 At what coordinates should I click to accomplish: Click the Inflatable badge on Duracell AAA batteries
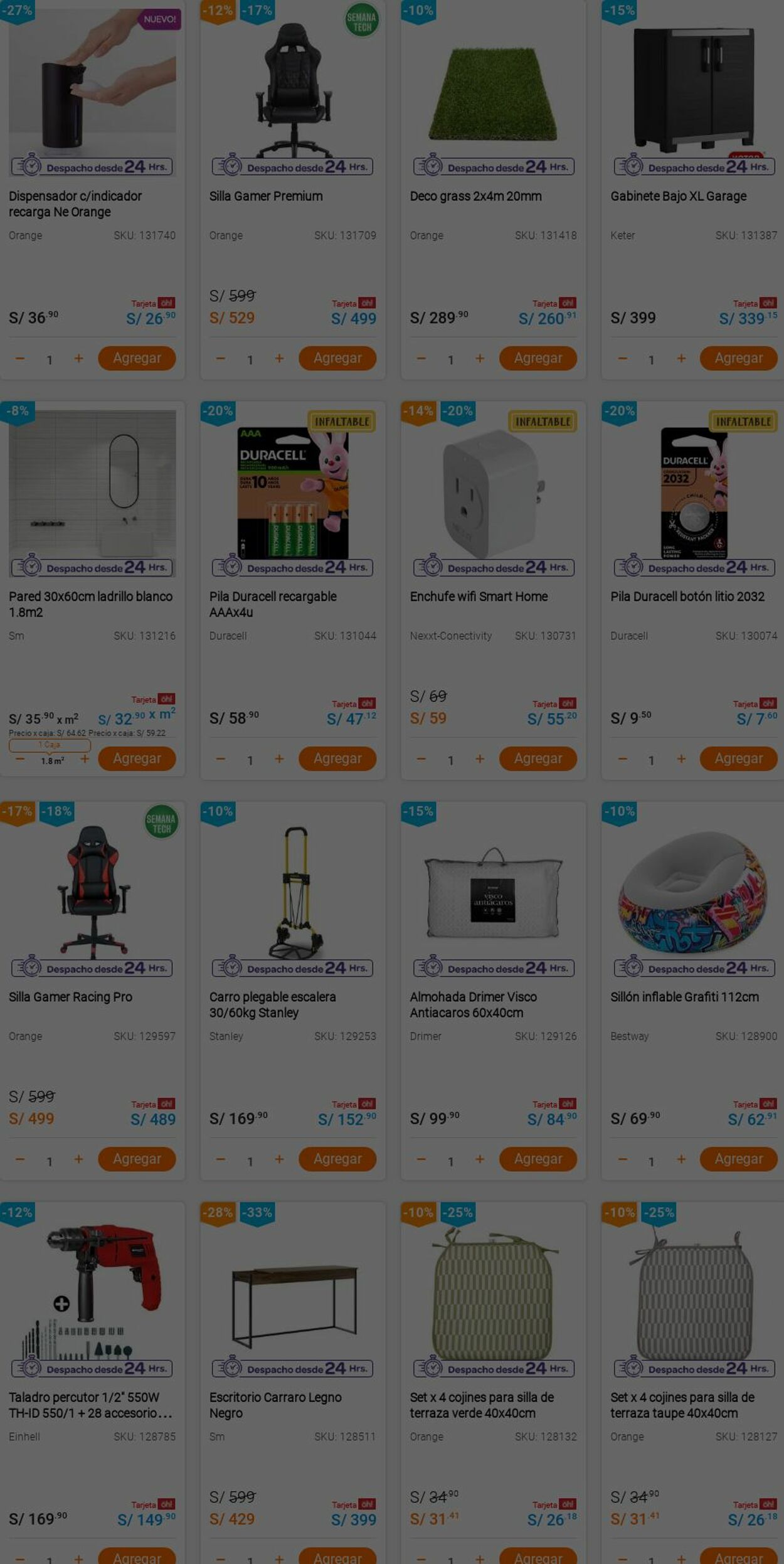pos(342,422)
